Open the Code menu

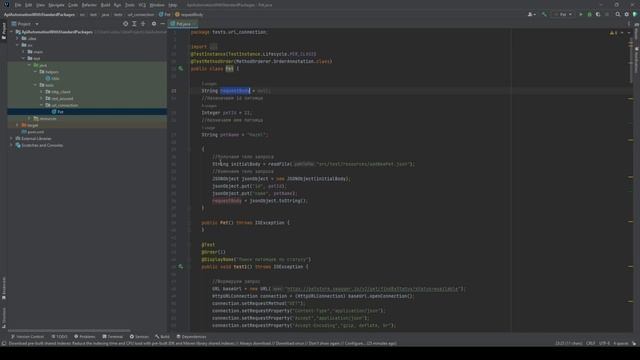(73, 5)
